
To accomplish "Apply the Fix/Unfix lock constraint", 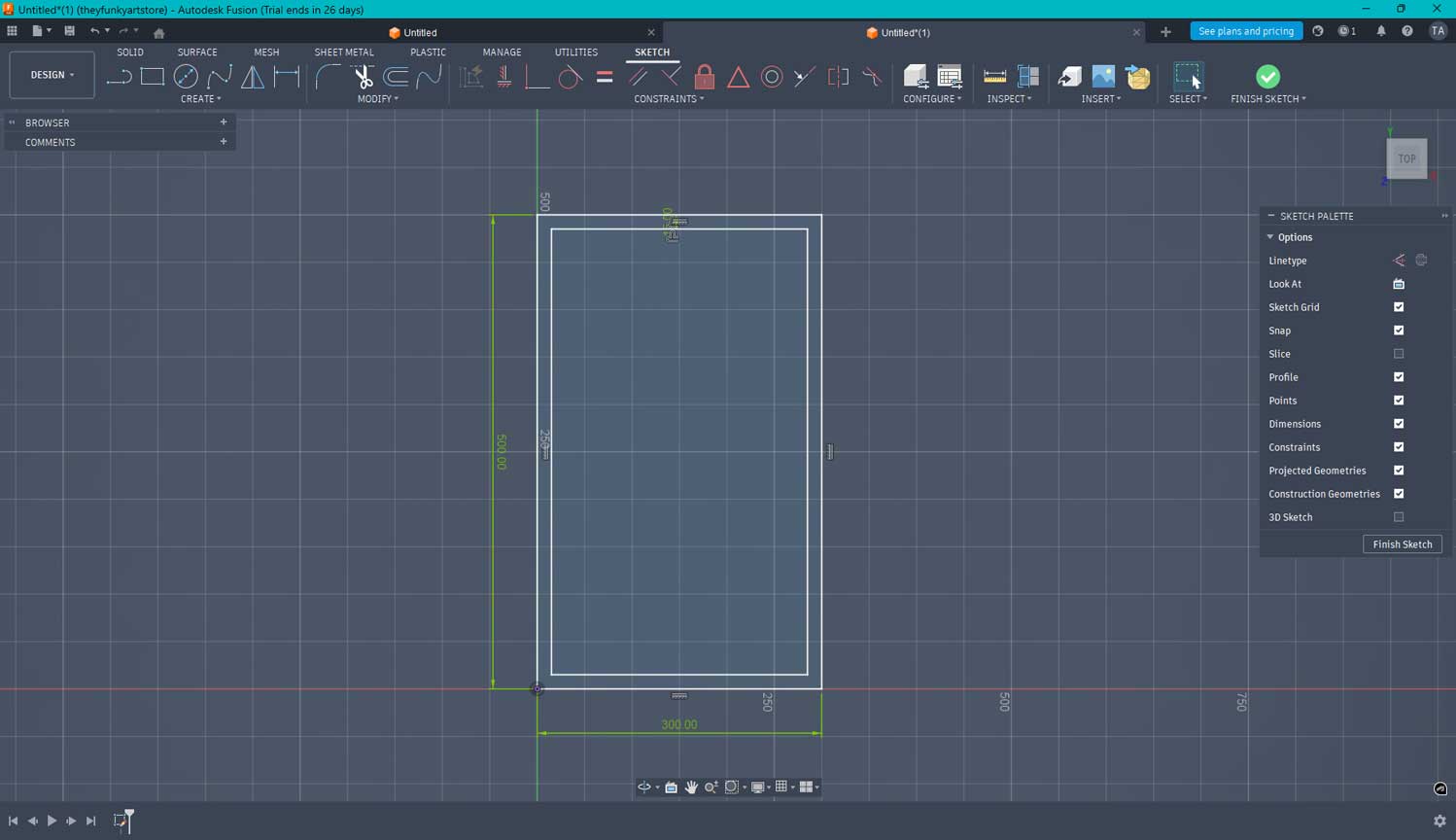I will (705, 77).
